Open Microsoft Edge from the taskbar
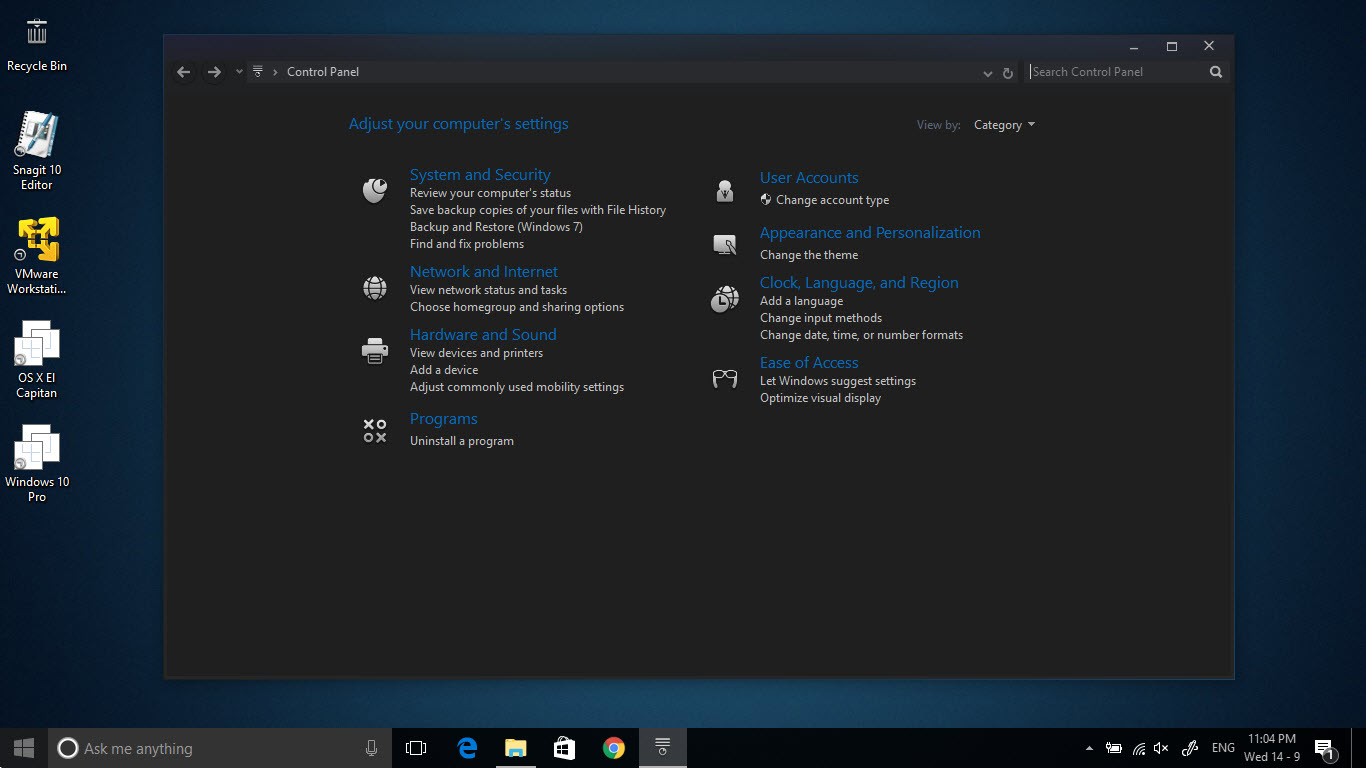 pos(466,747)
